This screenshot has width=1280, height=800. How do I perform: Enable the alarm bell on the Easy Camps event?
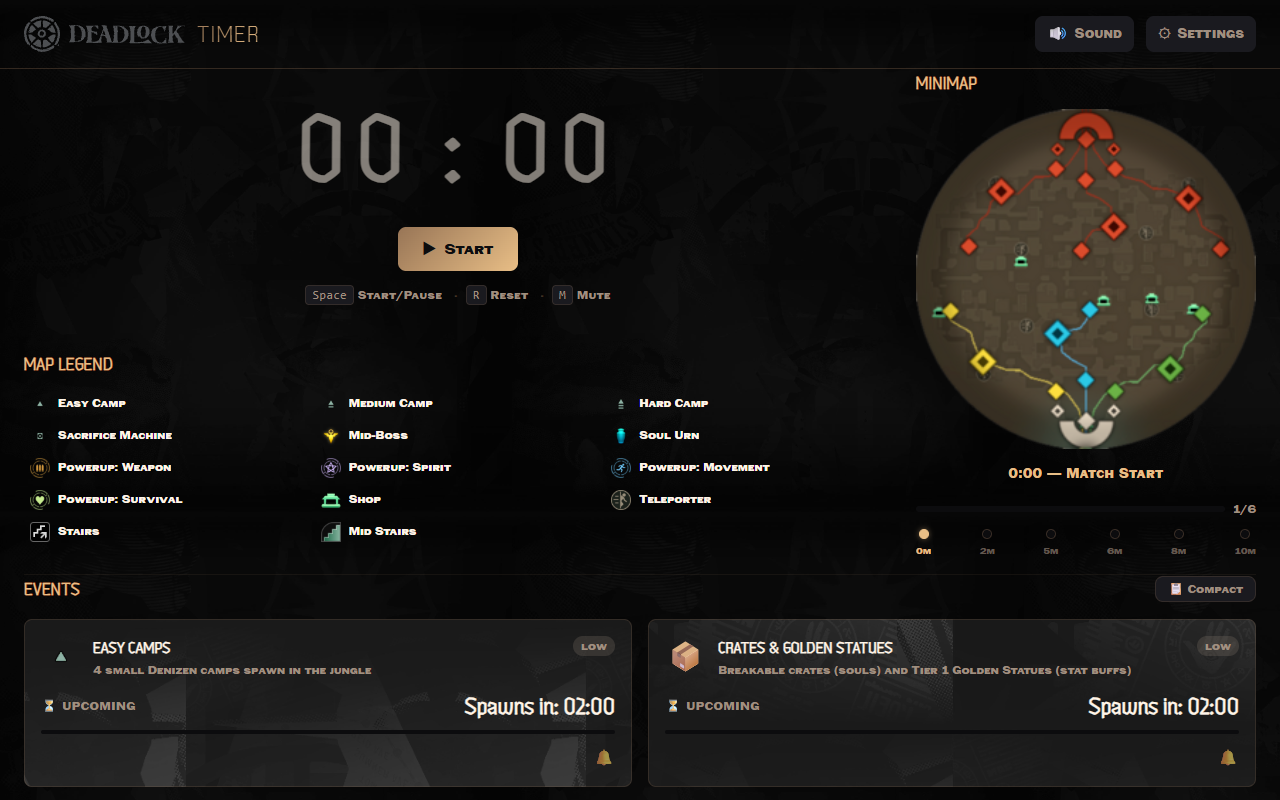click(x=604, y=758)
